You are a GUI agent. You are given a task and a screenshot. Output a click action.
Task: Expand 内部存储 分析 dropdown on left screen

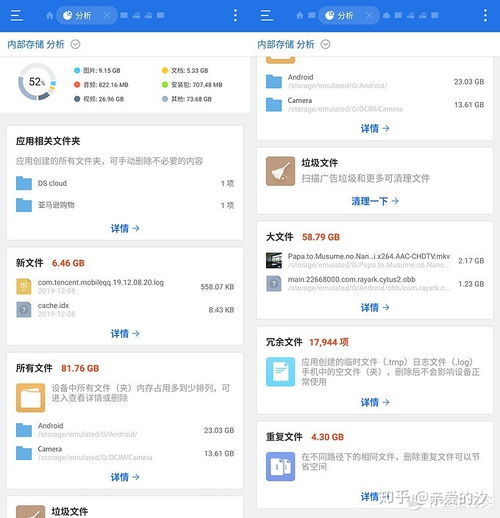[x=75, y=44]
